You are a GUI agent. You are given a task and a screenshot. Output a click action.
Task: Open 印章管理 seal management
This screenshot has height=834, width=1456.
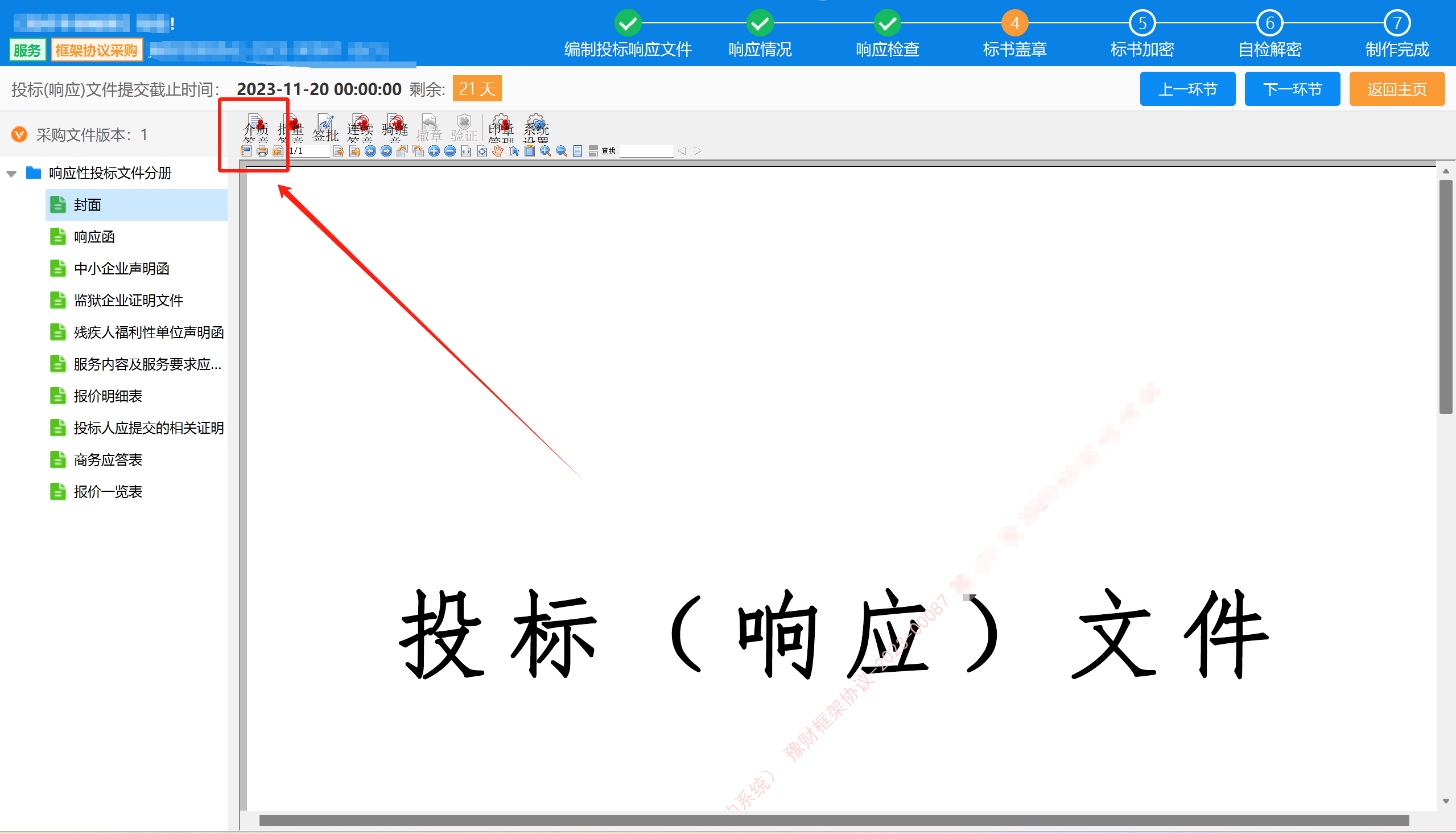point(501,127)
